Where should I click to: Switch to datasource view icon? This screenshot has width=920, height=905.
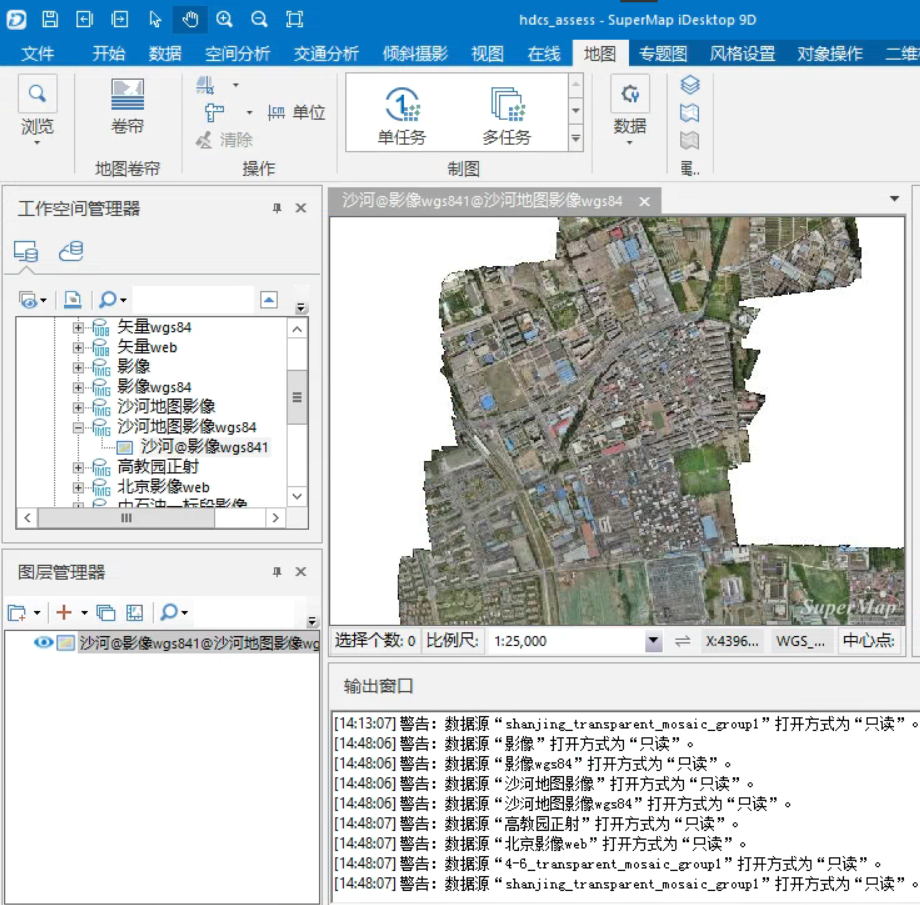pos(71,251)
